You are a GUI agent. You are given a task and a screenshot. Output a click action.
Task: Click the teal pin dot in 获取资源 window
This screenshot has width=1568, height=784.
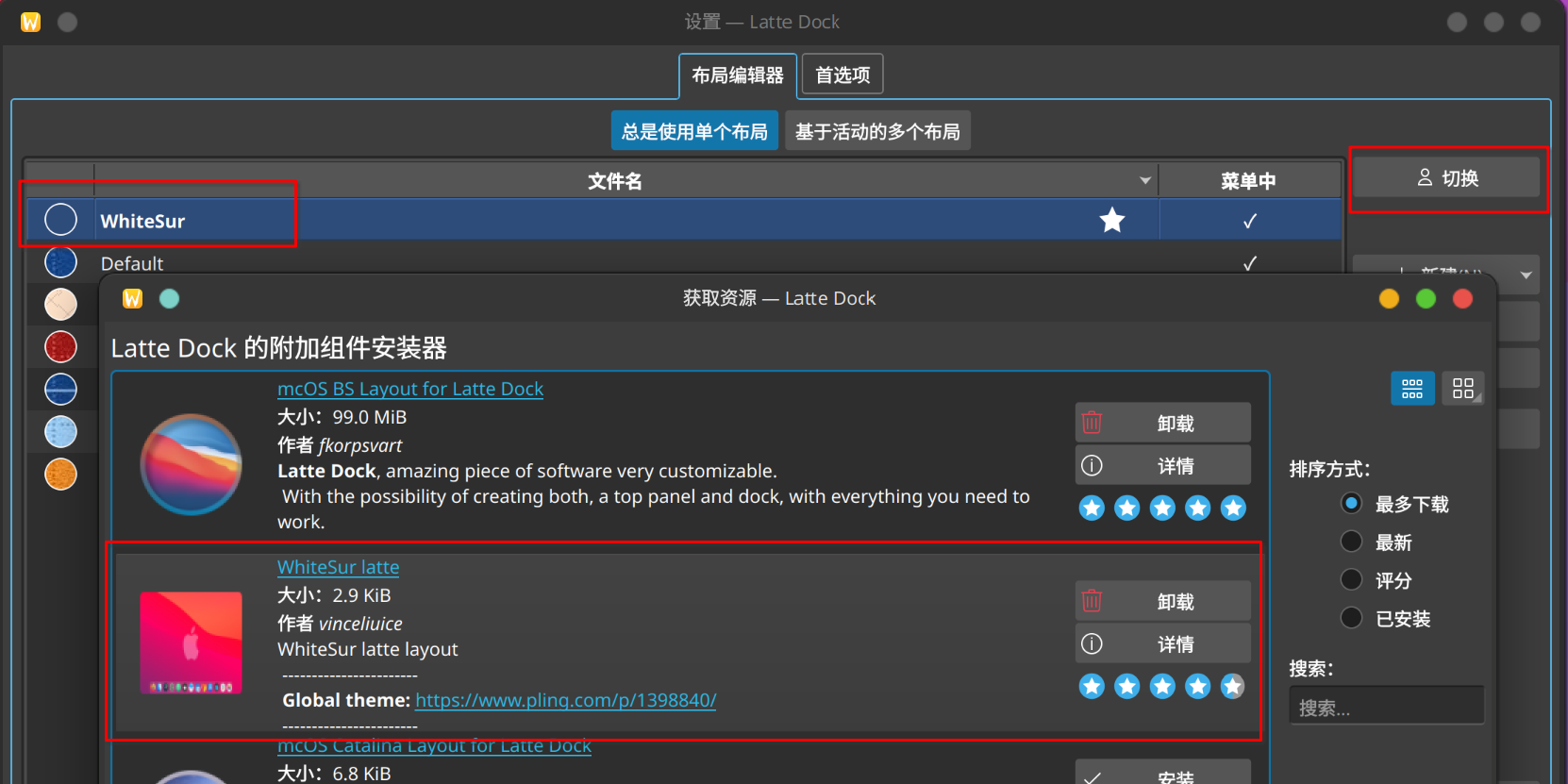coord(169,298)
